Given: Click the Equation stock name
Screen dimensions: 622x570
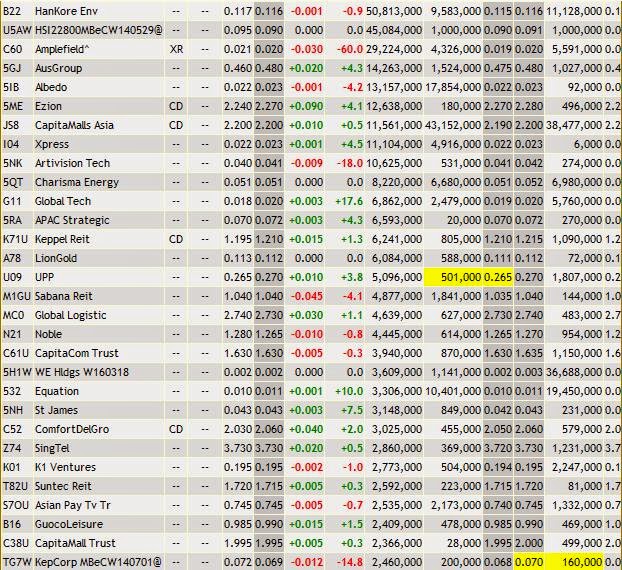Looking at the screenshot, I should click(x=57, y=391).
